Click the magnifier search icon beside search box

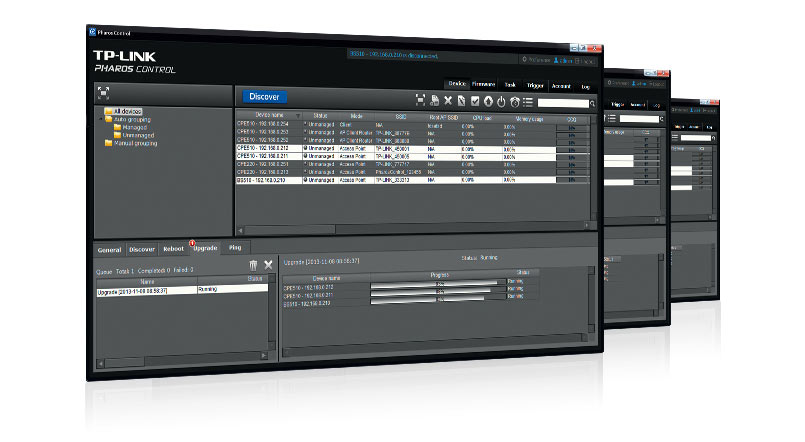click(592, 104)
